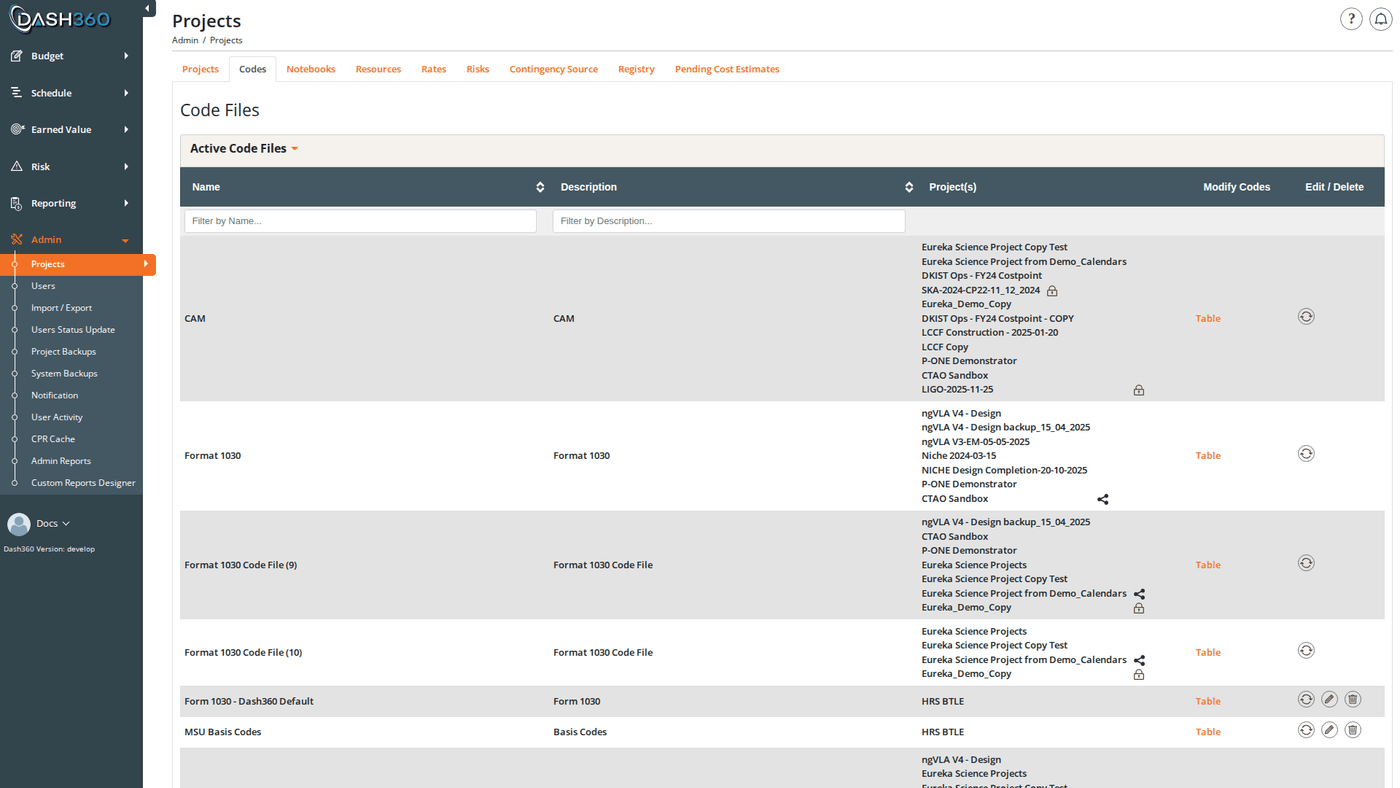Click the share icon in the Format 1030 row

click(1103, 499)
